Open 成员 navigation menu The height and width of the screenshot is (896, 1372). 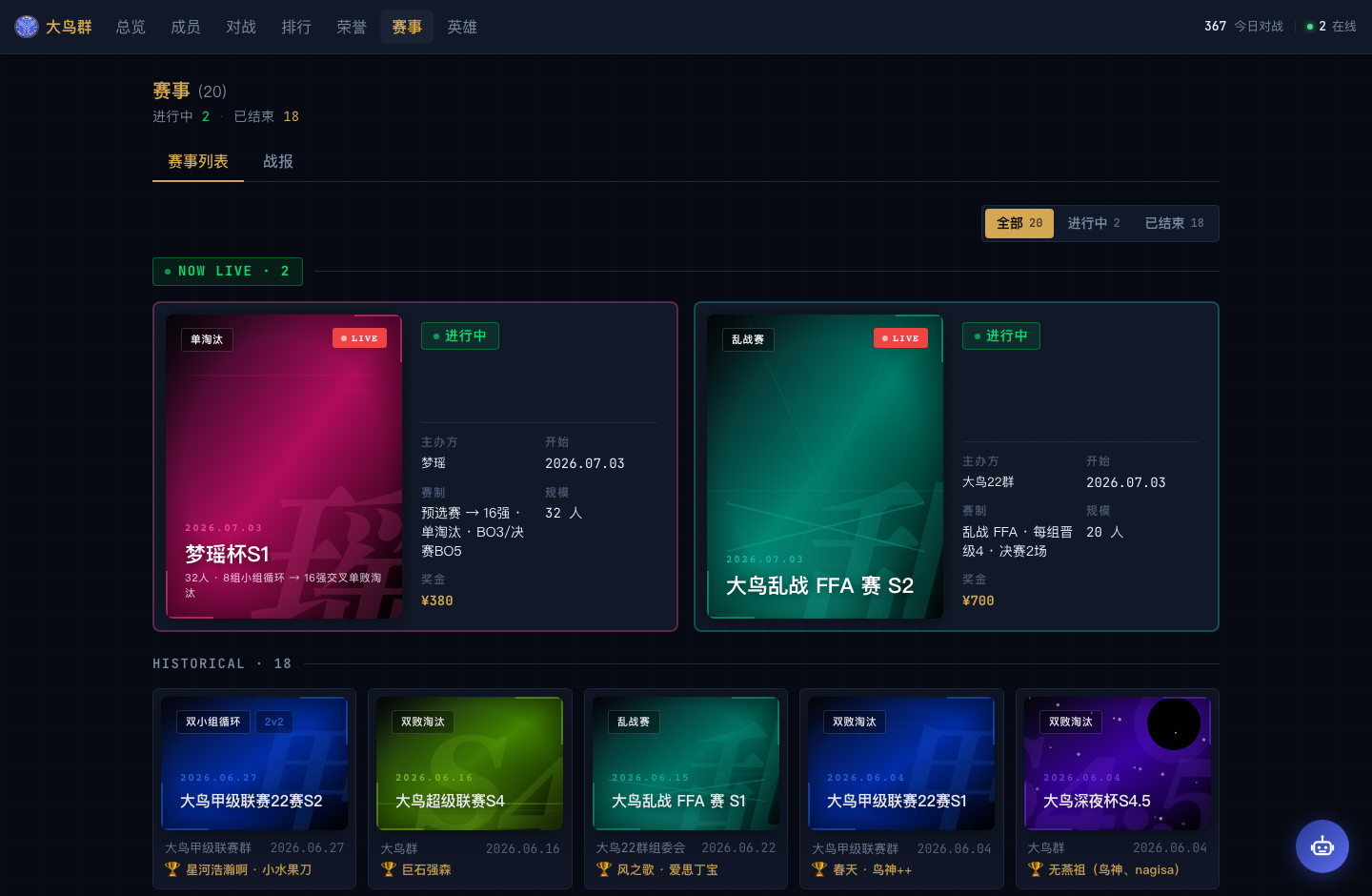point(186,27)
